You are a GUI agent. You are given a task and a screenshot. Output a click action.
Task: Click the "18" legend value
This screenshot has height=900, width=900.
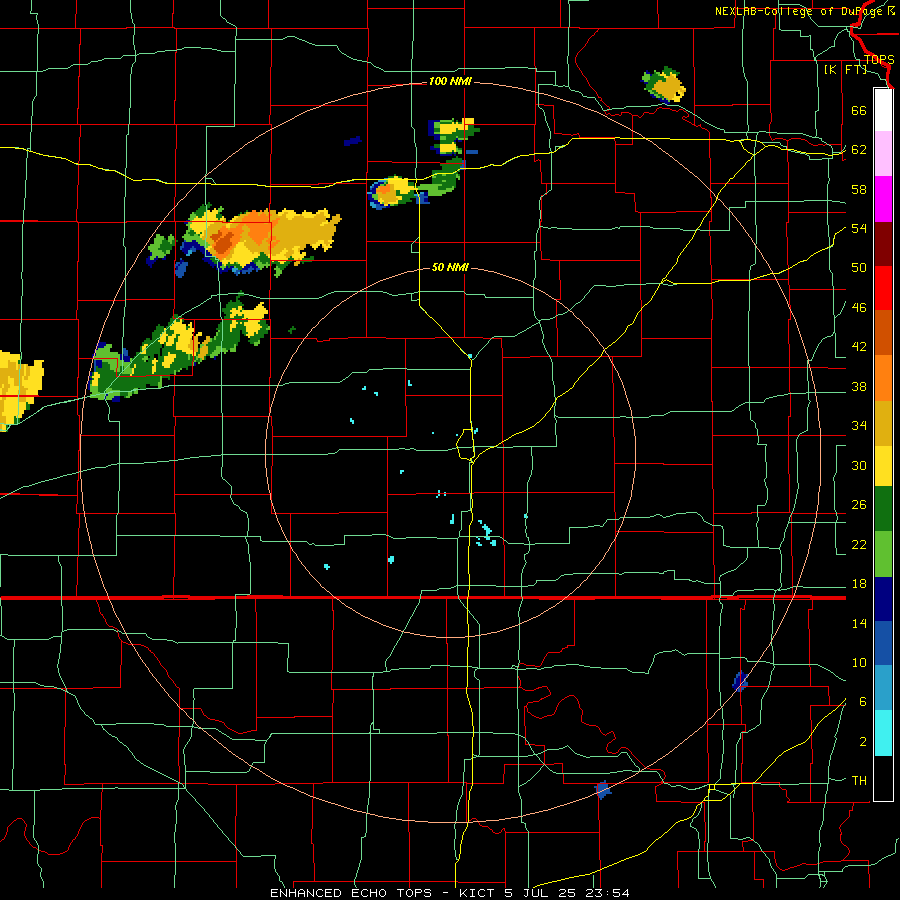[x=859, y=584]
